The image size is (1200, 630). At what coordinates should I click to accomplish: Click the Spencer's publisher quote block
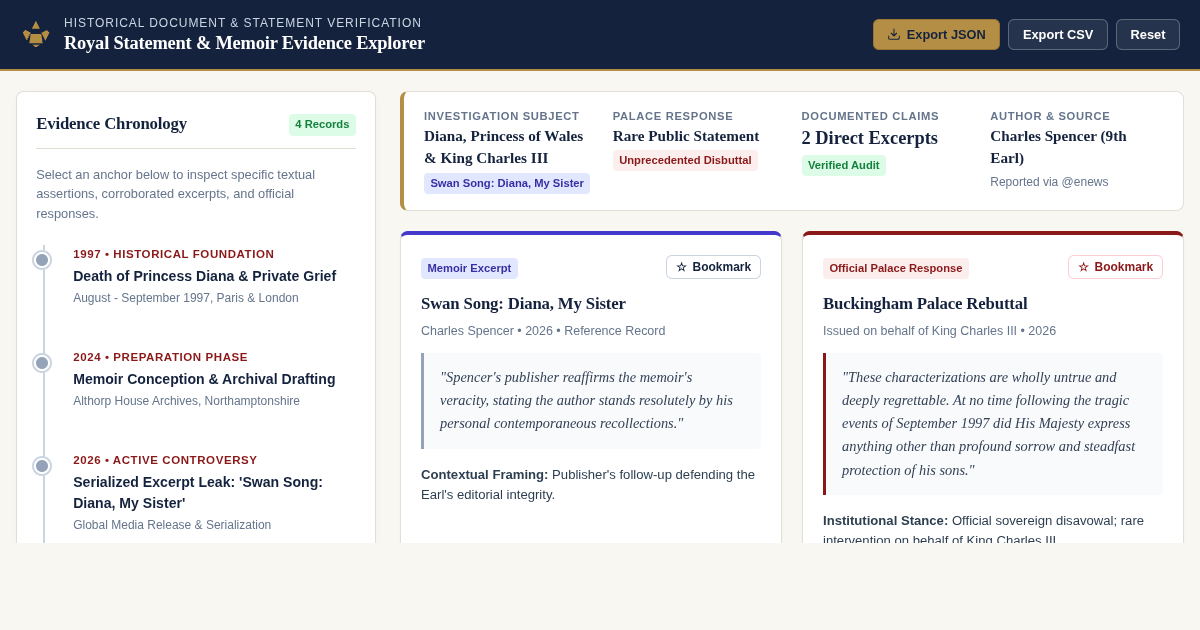coord(591,401)
